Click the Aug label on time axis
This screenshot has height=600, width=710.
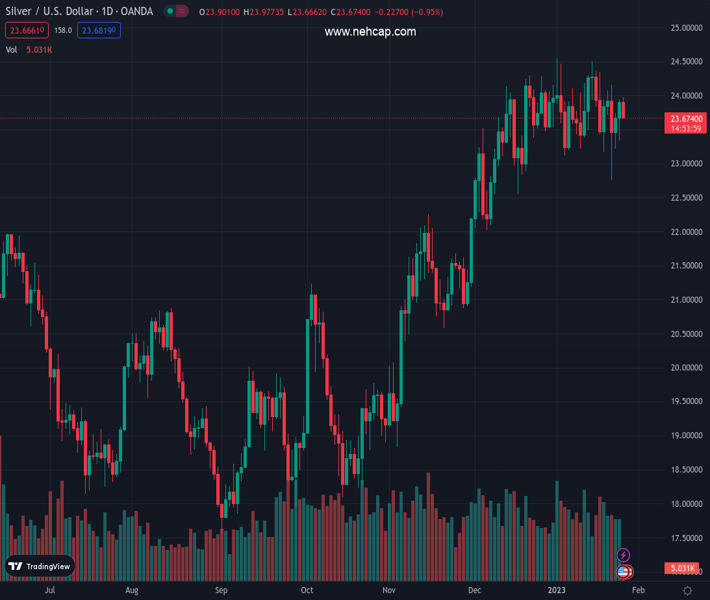tap(132, 591)
